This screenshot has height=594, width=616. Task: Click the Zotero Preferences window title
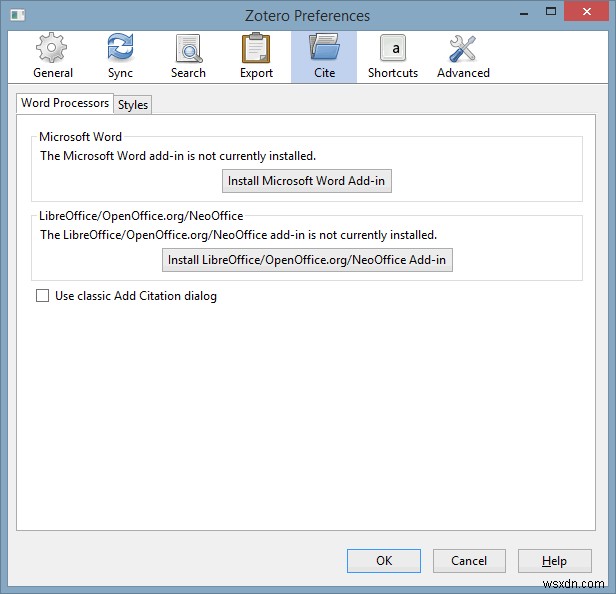pos(307,16)
